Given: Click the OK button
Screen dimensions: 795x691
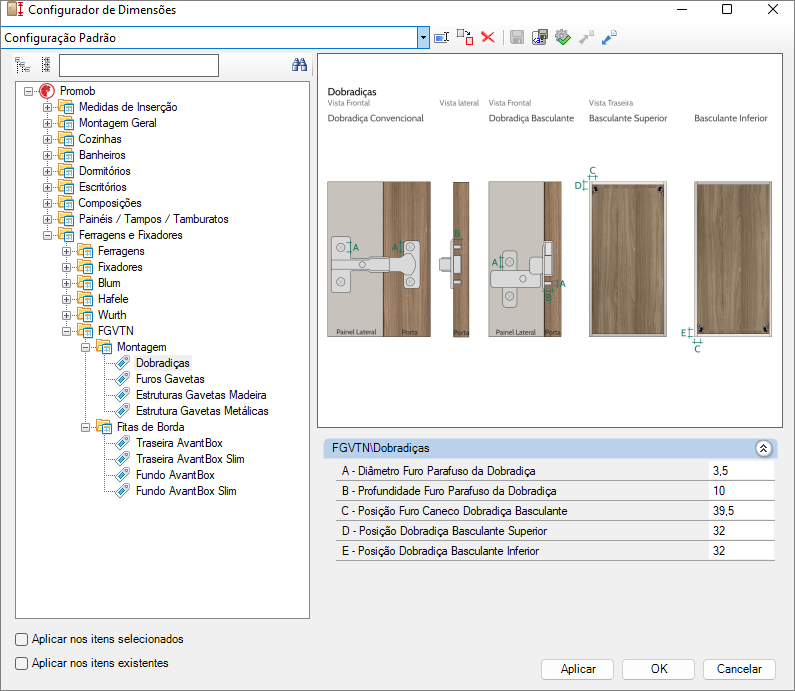Looking at the screenshot, I should pos(659,669).
